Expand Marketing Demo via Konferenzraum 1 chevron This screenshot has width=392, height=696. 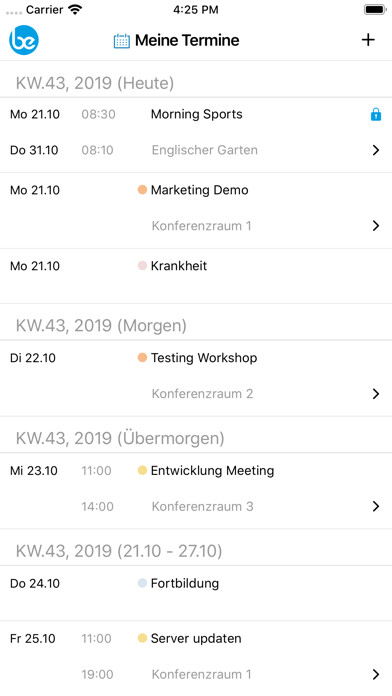coord(376,225)
